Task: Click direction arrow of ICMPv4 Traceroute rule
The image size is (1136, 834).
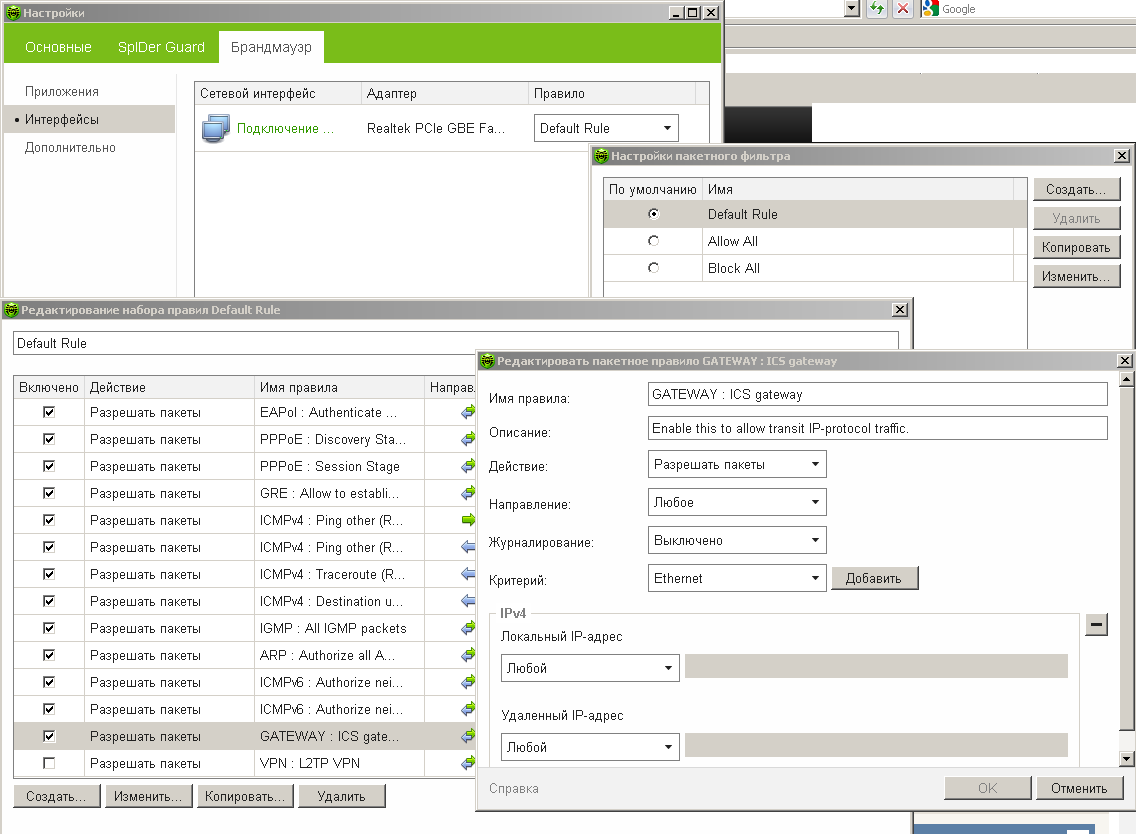Action: (467, 574)
